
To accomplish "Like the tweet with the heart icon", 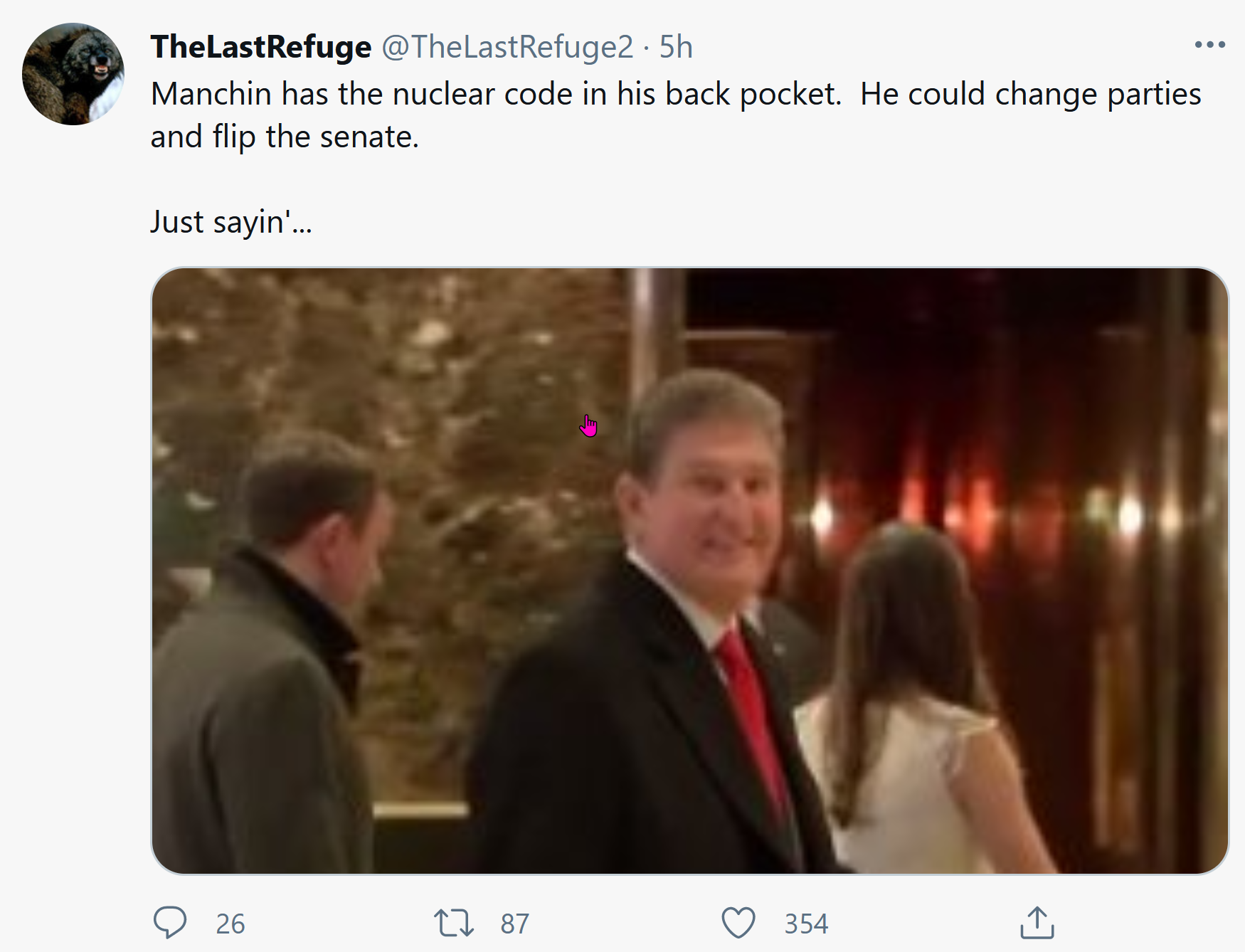I will 738,923.
